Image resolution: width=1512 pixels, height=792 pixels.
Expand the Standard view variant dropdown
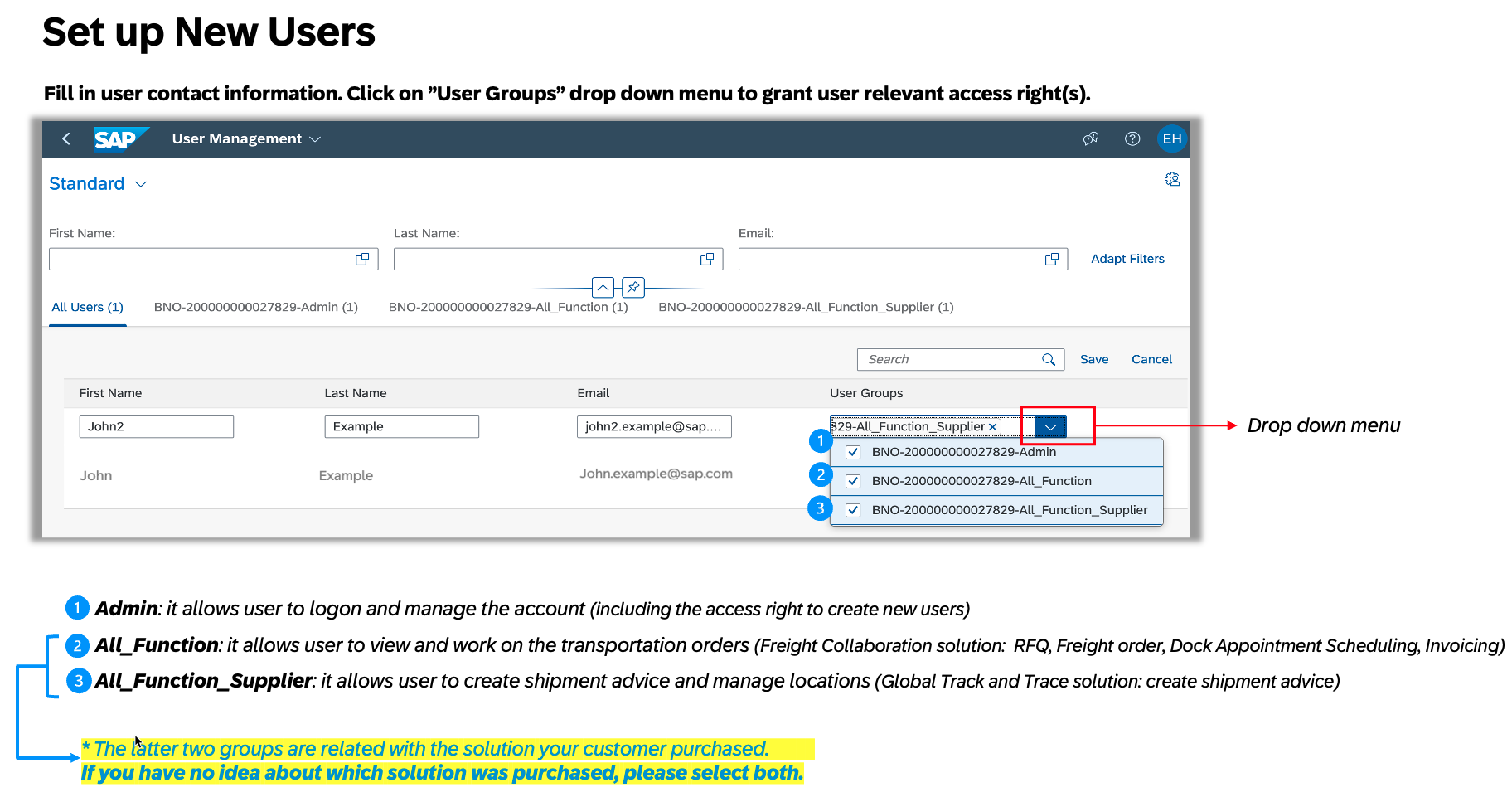click(141, 184)
